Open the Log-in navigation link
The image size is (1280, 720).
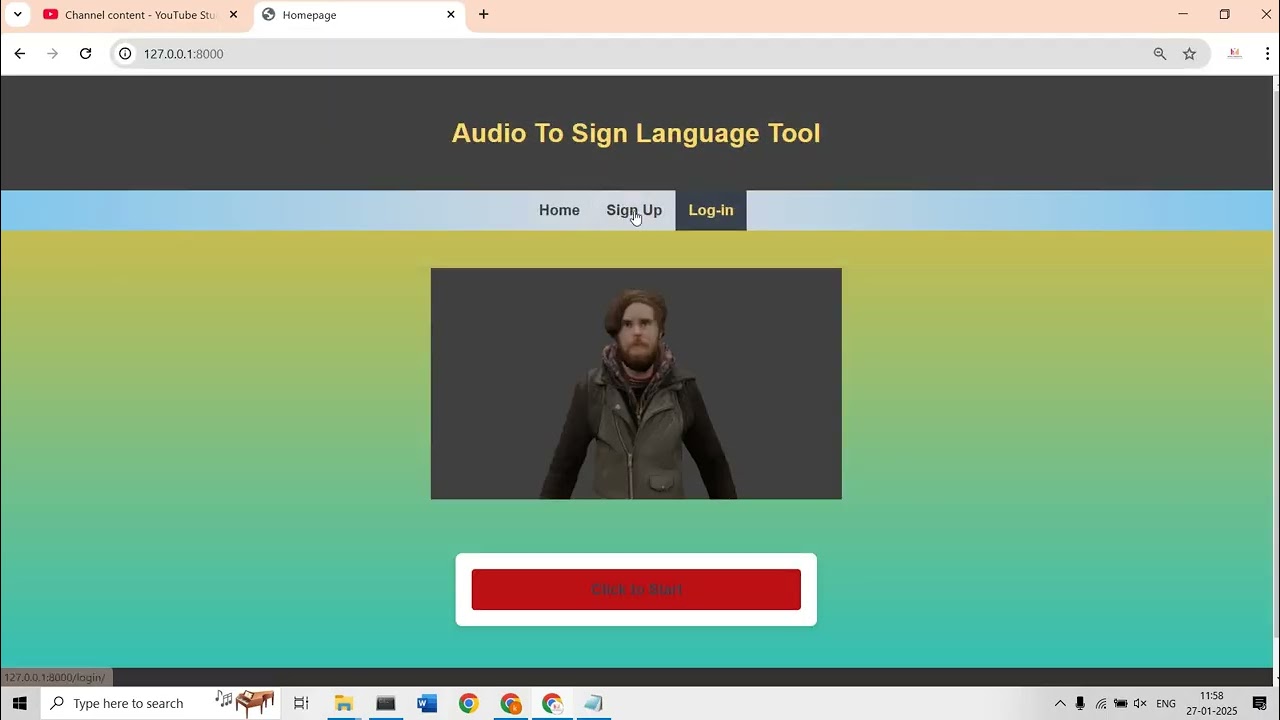coord(711,210)
